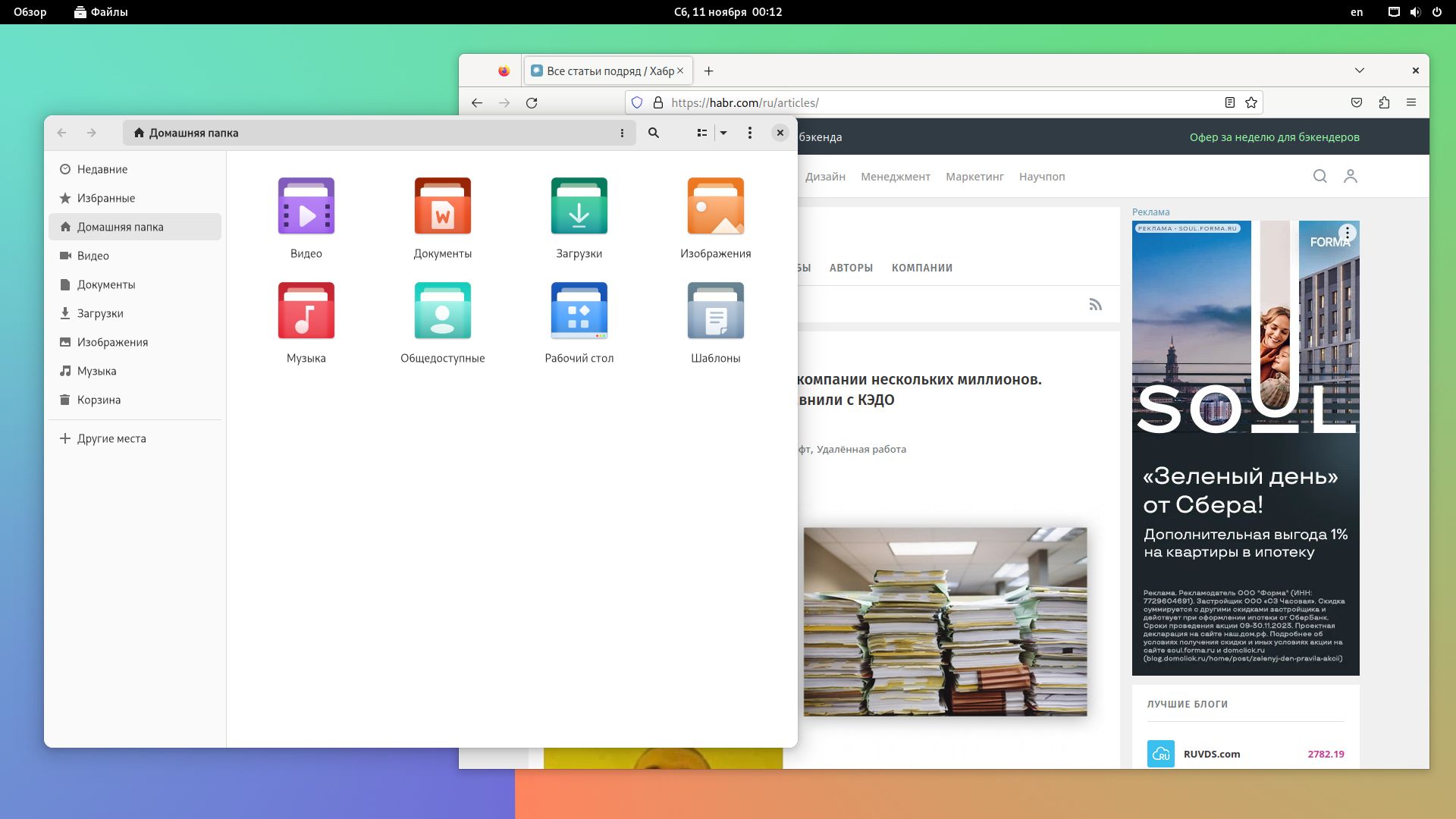Go forward in Files window
This screenshot has height=819, width=1456.
(x=92, y=133)
